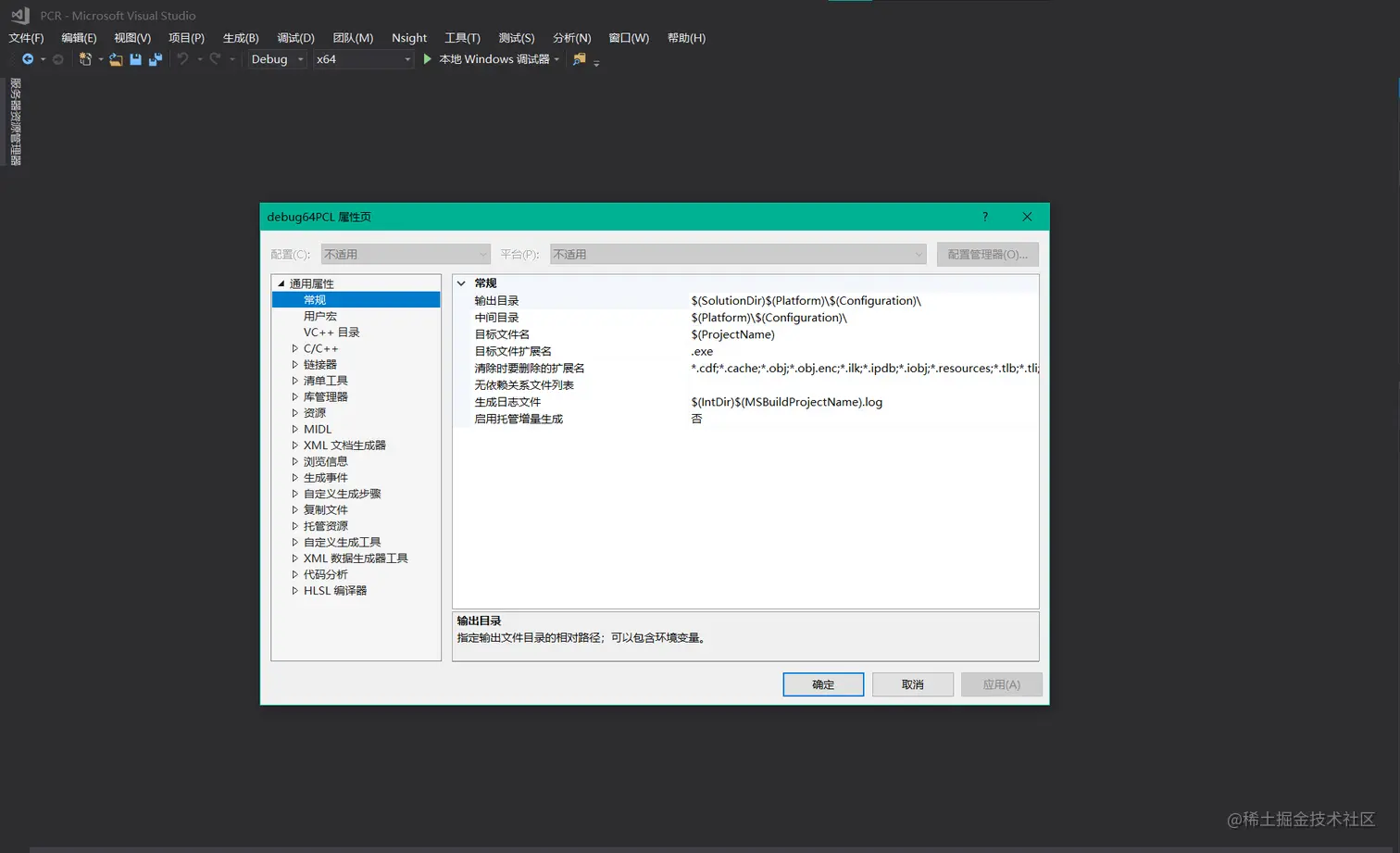This screenshot has height=853, width=1400.
Task: Click the 应用(A) button
Action: [1002, 684]
